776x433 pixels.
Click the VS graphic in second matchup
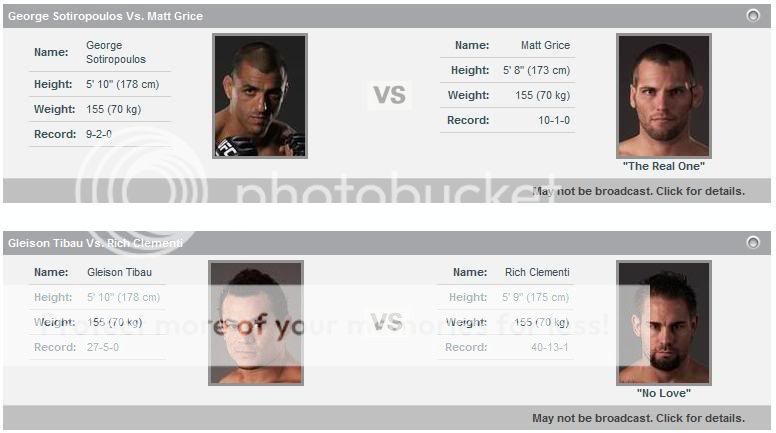tap(387, 322)
